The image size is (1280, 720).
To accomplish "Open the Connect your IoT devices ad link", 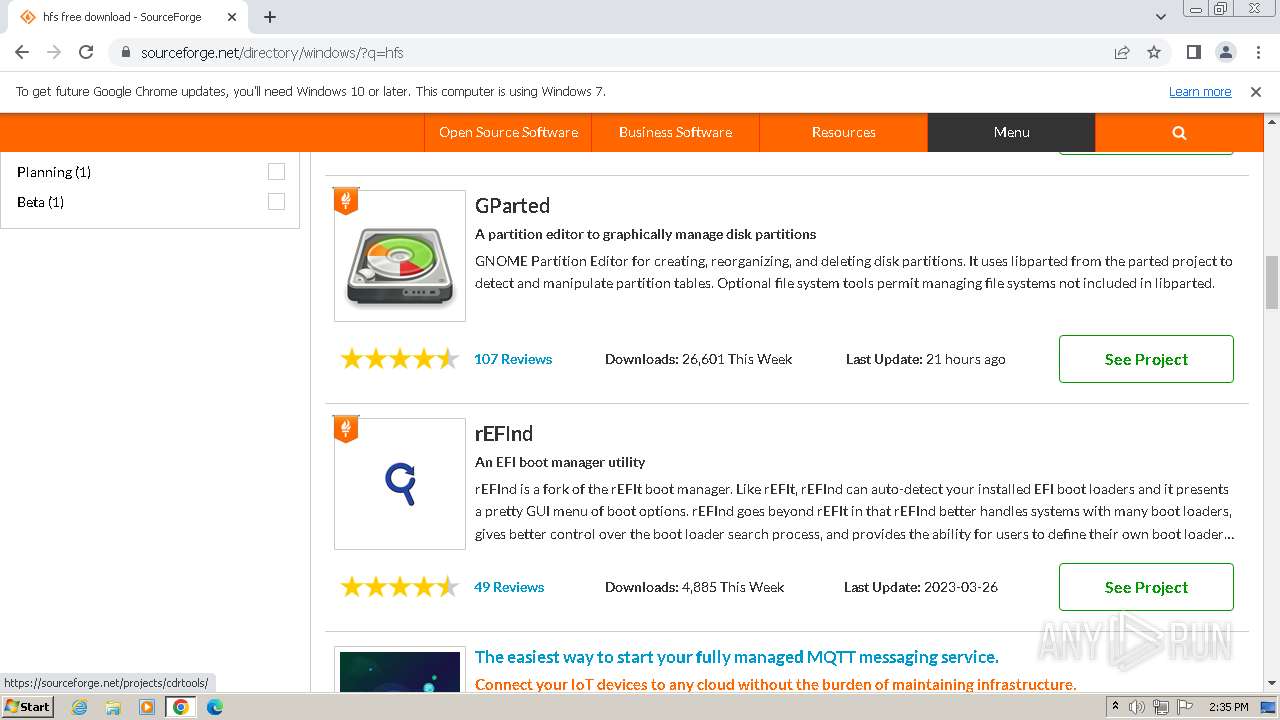I will (x=775, y=684).
